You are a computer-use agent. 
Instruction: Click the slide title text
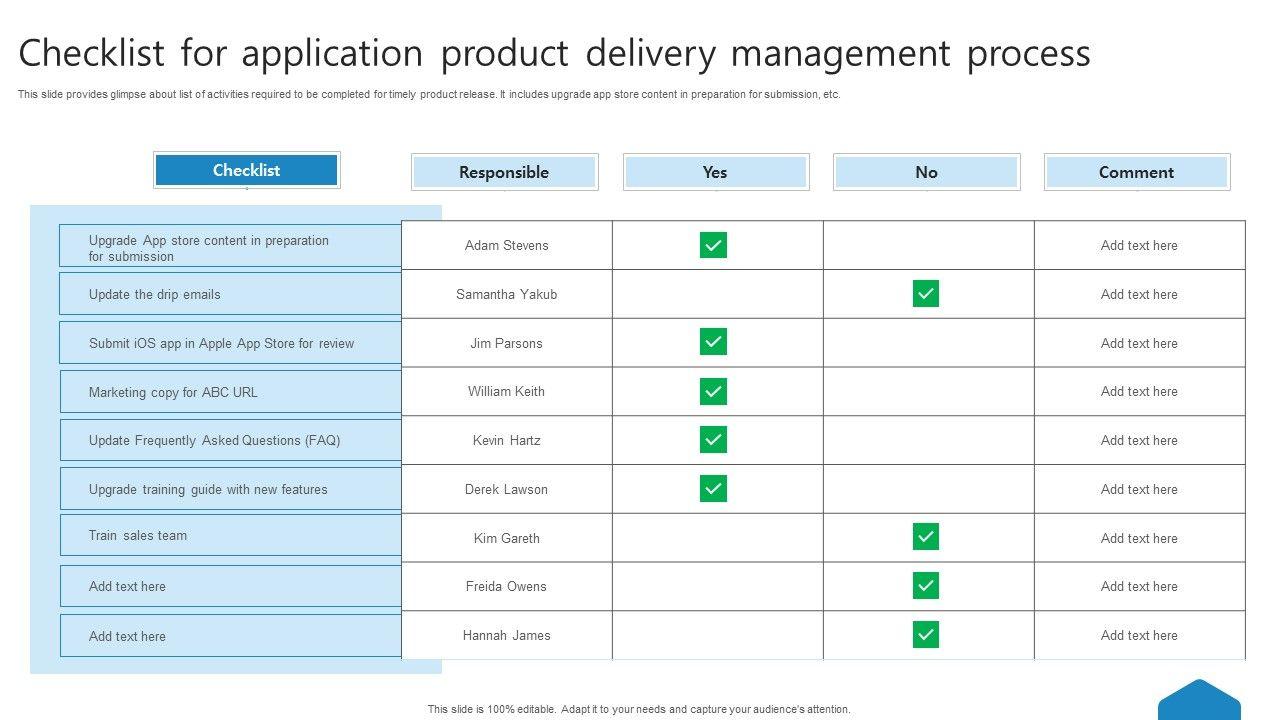(x=554, y=53)
